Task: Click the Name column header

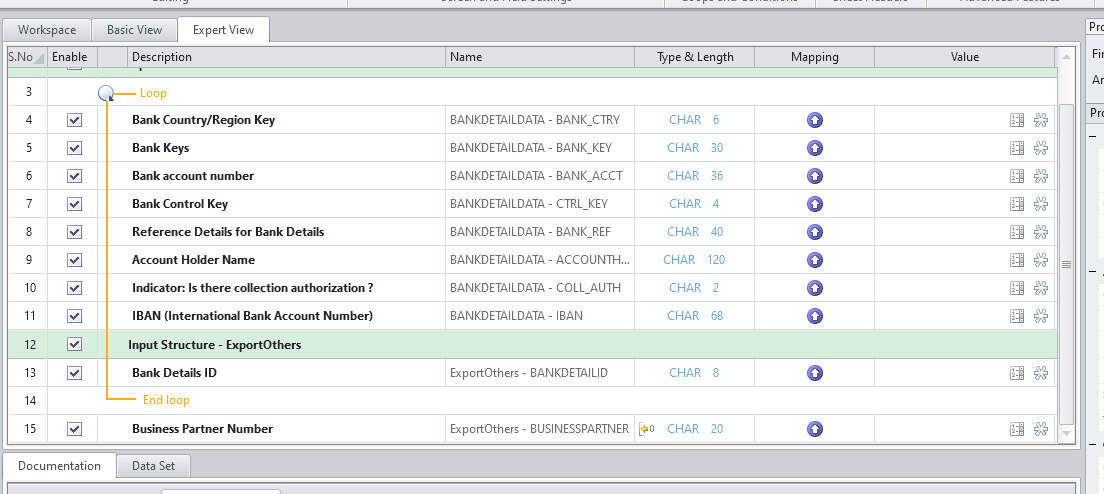Action: point(540,57)
